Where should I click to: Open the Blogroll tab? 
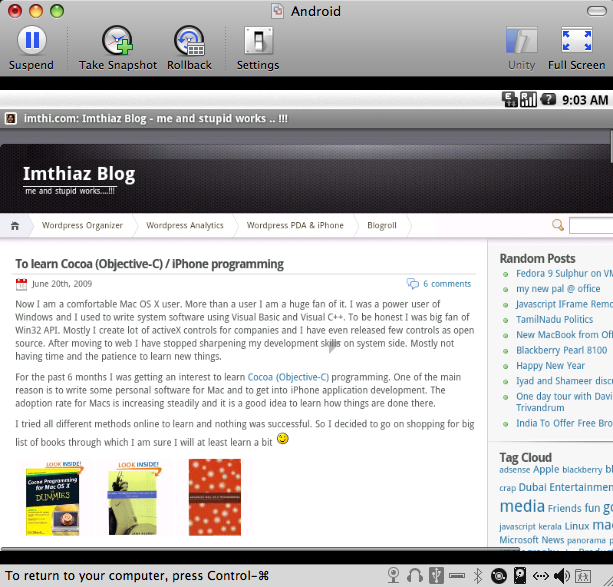(382, 225)
